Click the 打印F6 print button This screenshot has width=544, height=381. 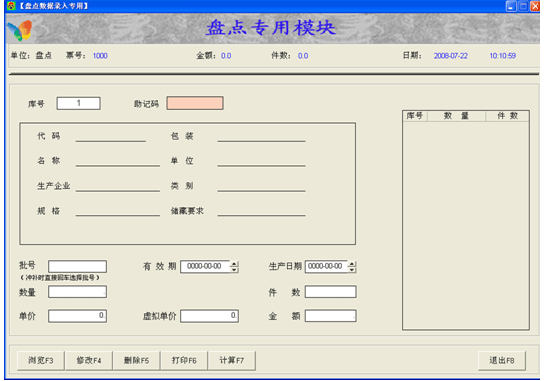pyautogui.click(x=184, y=361)
